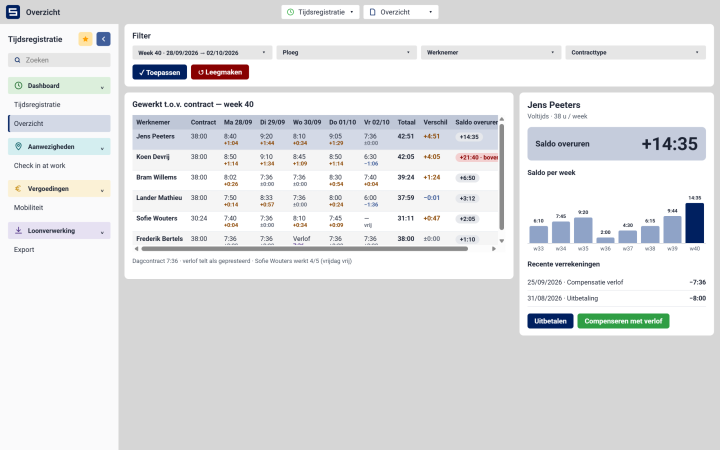This screenshot has width=720, height=450.
Task: Click the document icon in Overzicht dropdown
Action: [372, 12]
